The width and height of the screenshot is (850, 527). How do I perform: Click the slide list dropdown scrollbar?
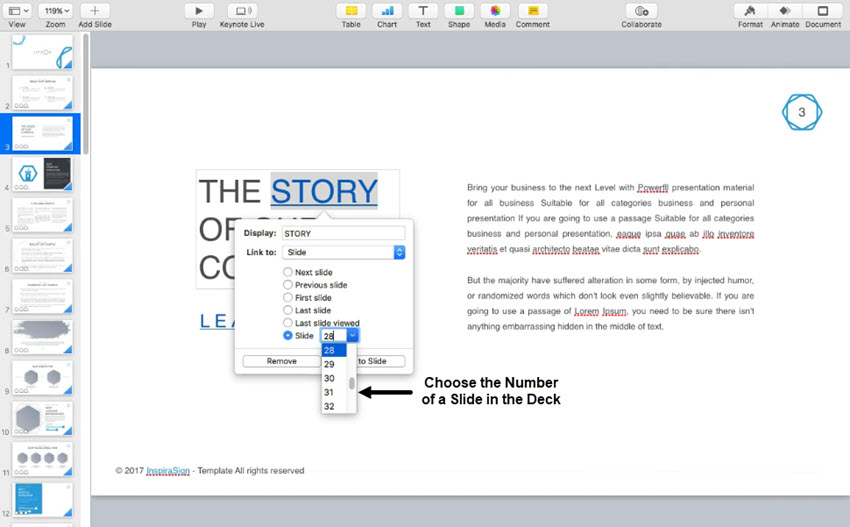click(x=352, y=383)
